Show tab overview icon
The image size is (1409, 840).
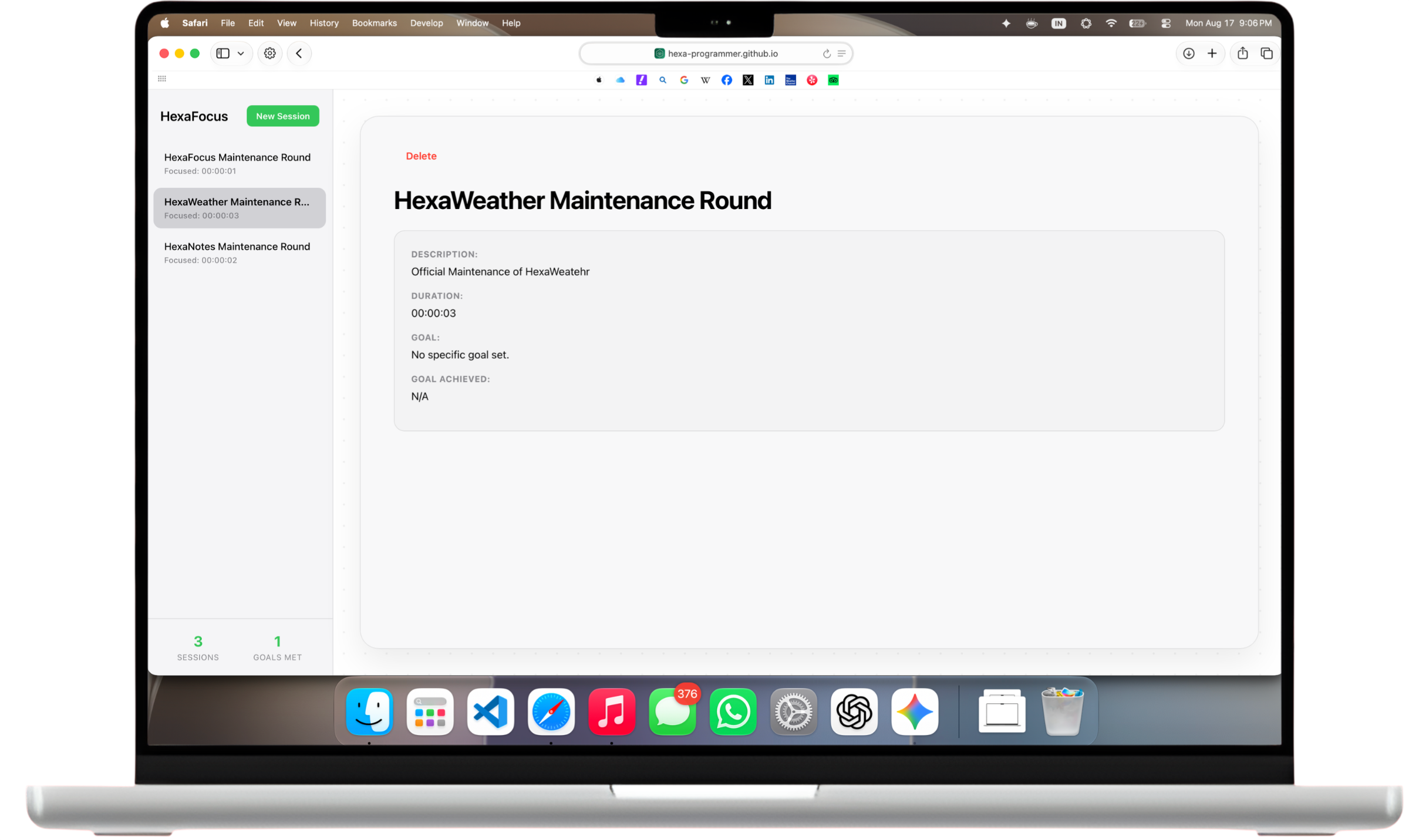(x=1266, y=53)
